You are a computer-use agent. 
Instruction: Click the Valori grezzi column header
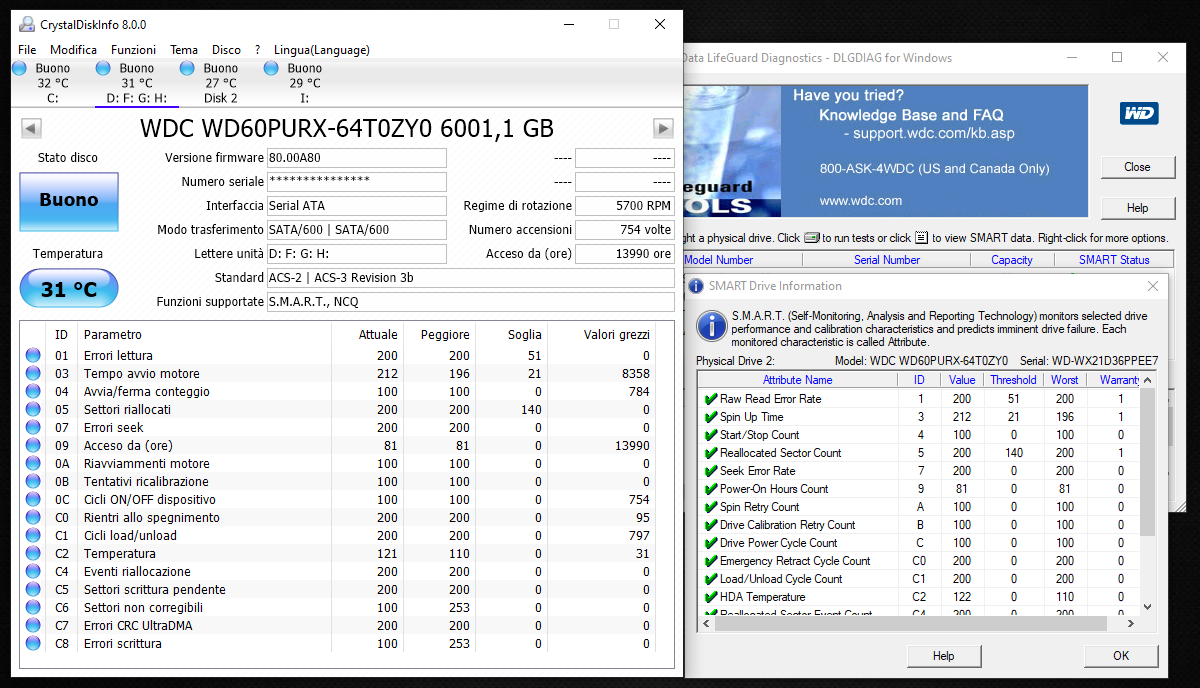(604, 335)
